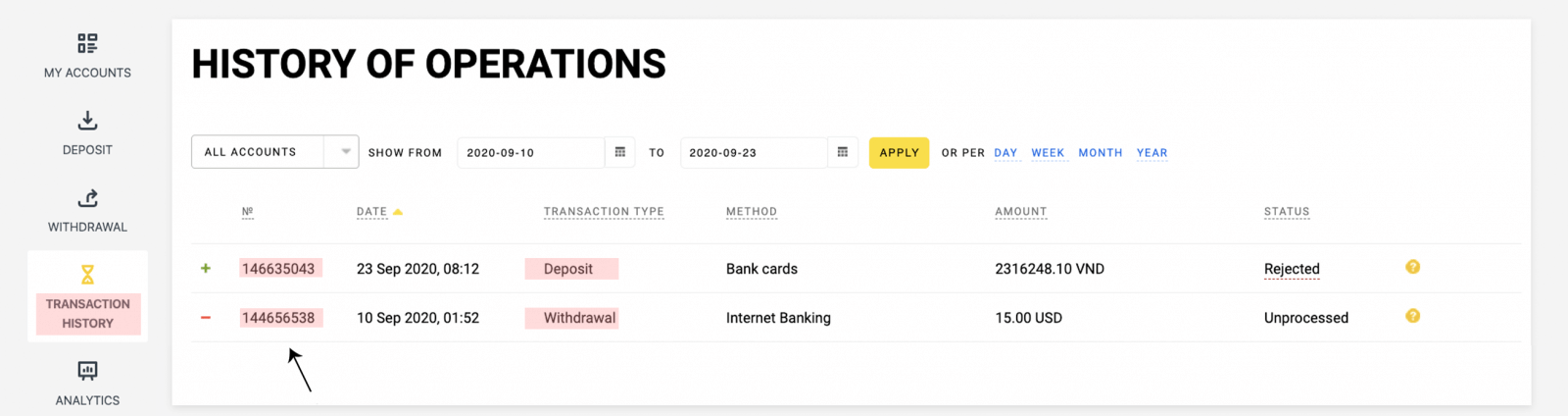Image resolution: width=1568 pixels, height=416 pixels.
Task: Sort by Amount column header
Action: 1020,212
